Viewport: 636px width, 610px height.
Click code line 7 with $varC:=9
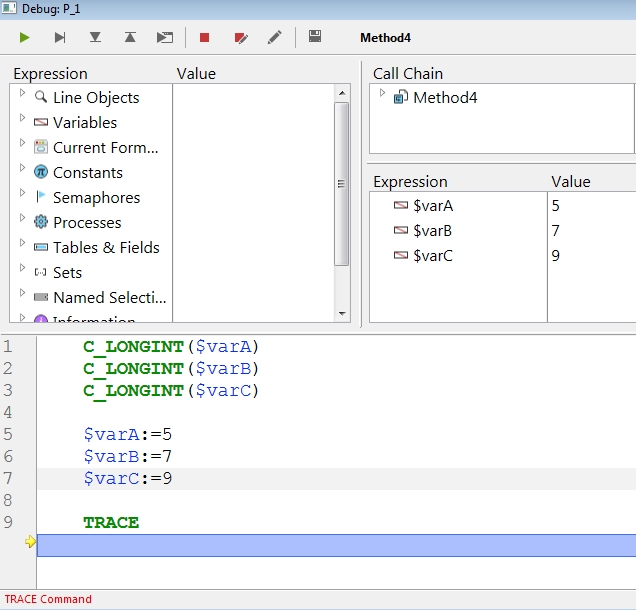coord(128,478)
